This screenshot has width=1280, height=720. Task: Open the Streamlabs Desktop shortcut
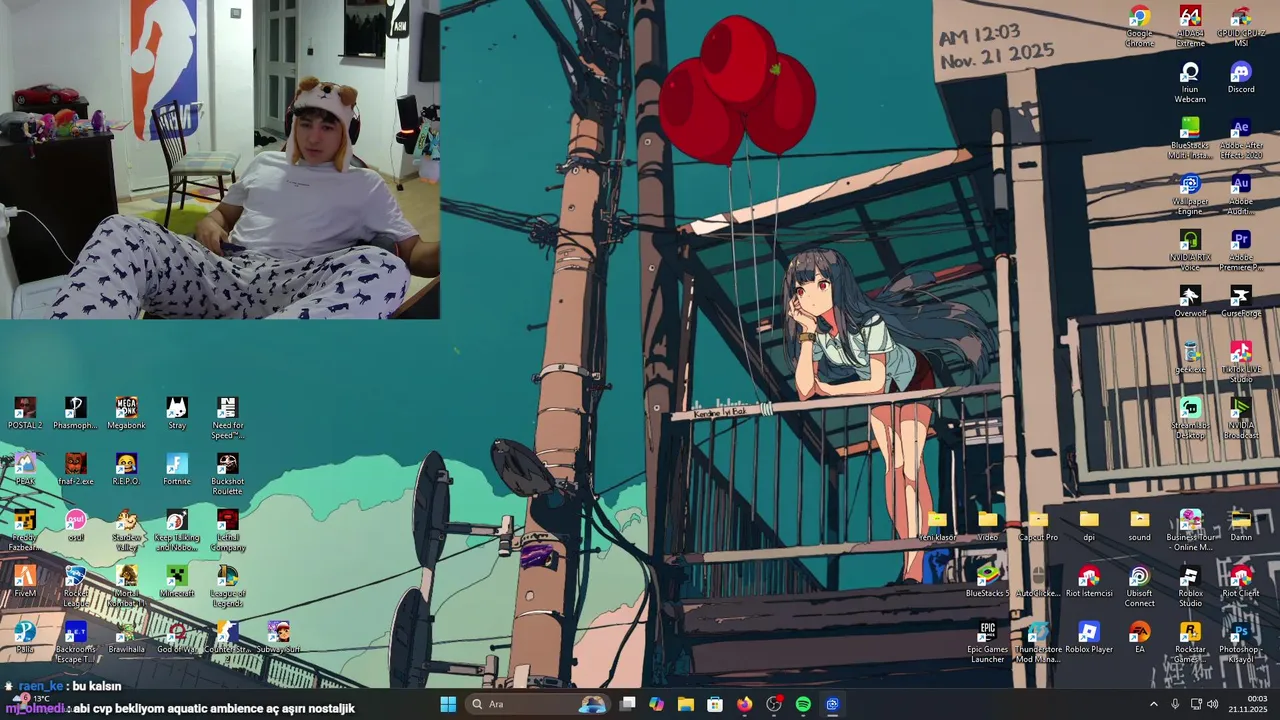point(1190,418)
